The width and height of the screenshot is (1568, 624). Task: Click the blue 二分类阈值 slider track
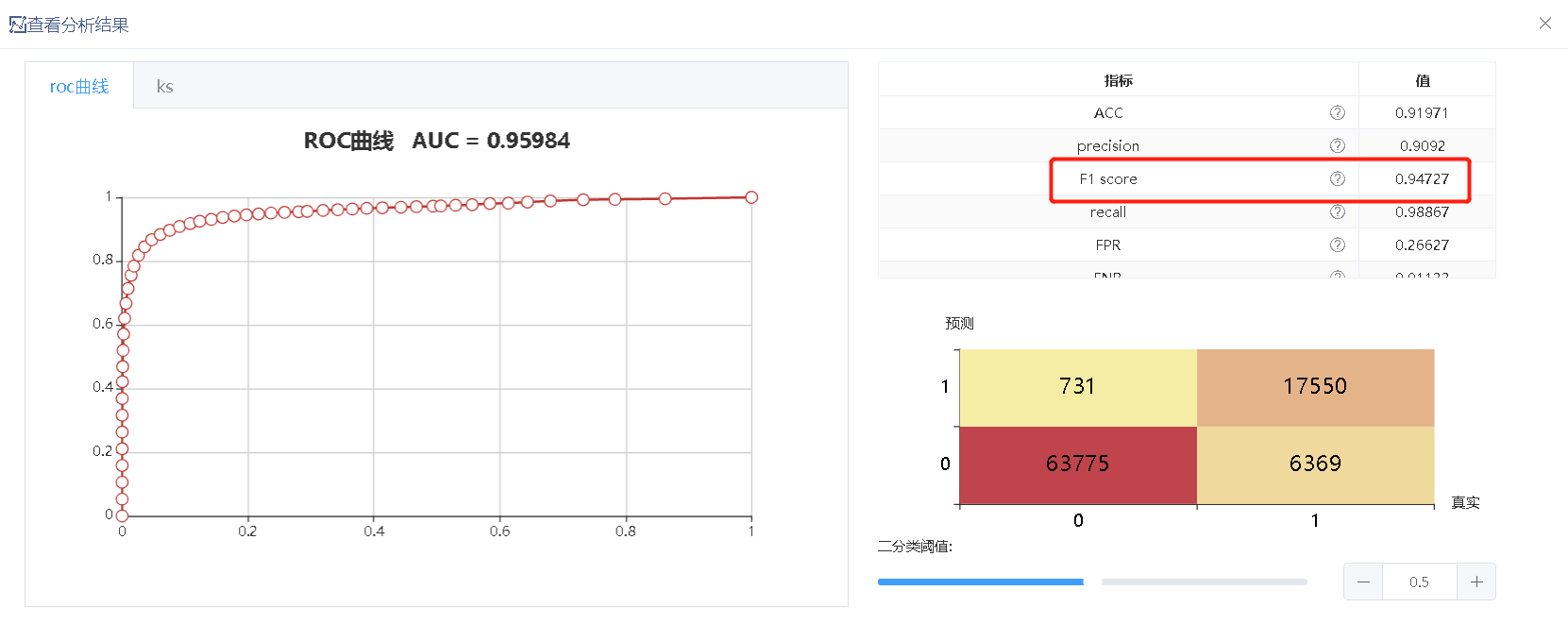980,582
